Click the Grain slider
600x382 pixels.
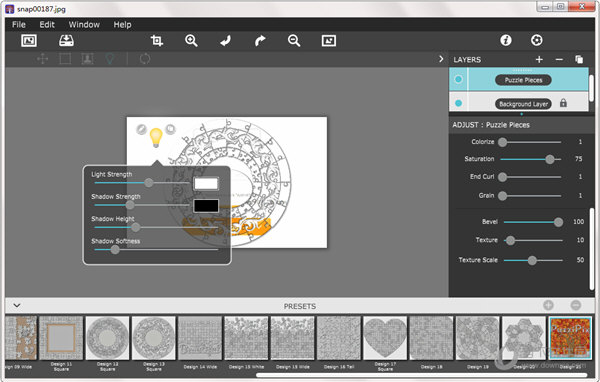click(x=531, y=196)
